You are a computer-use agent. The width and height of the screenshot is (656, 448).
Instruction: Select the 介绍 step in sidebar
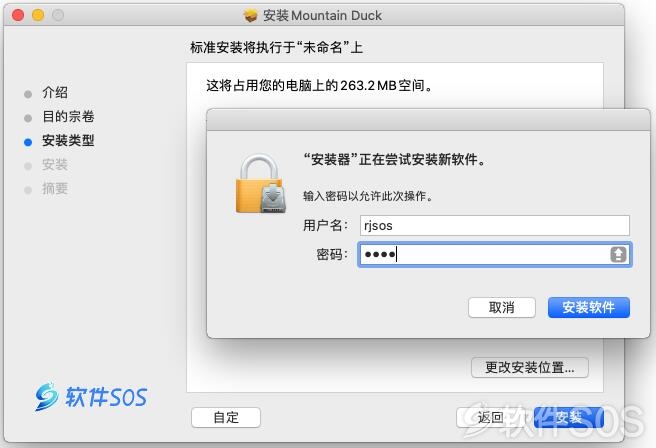55,92
